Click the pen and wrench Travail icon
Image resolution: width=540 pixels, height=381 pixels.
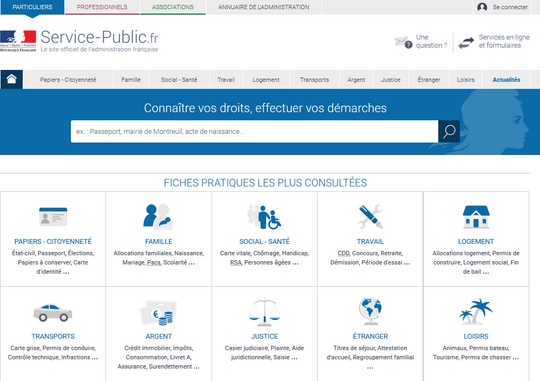click(370, 217)
